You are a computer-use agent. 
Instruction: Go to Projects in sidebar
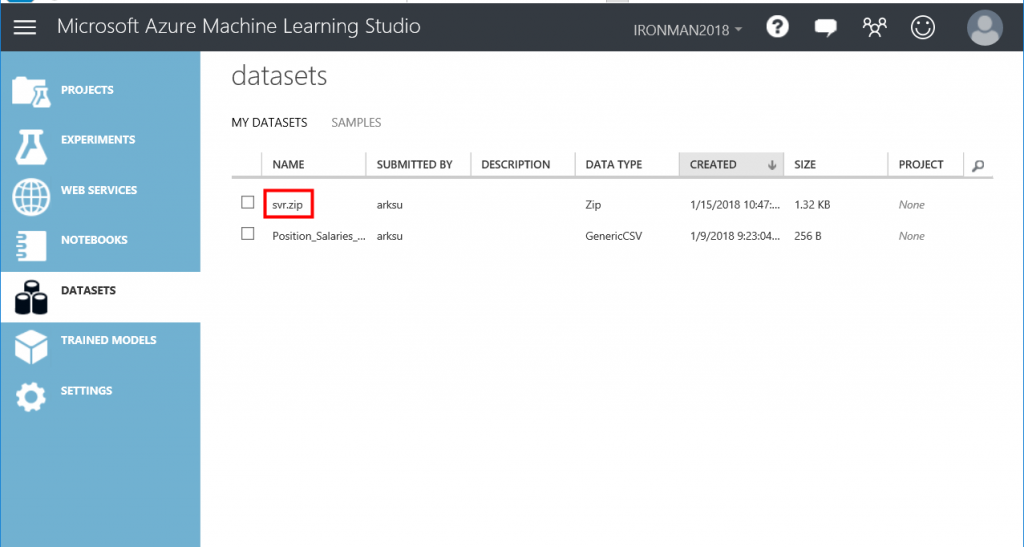coord(87,90)
